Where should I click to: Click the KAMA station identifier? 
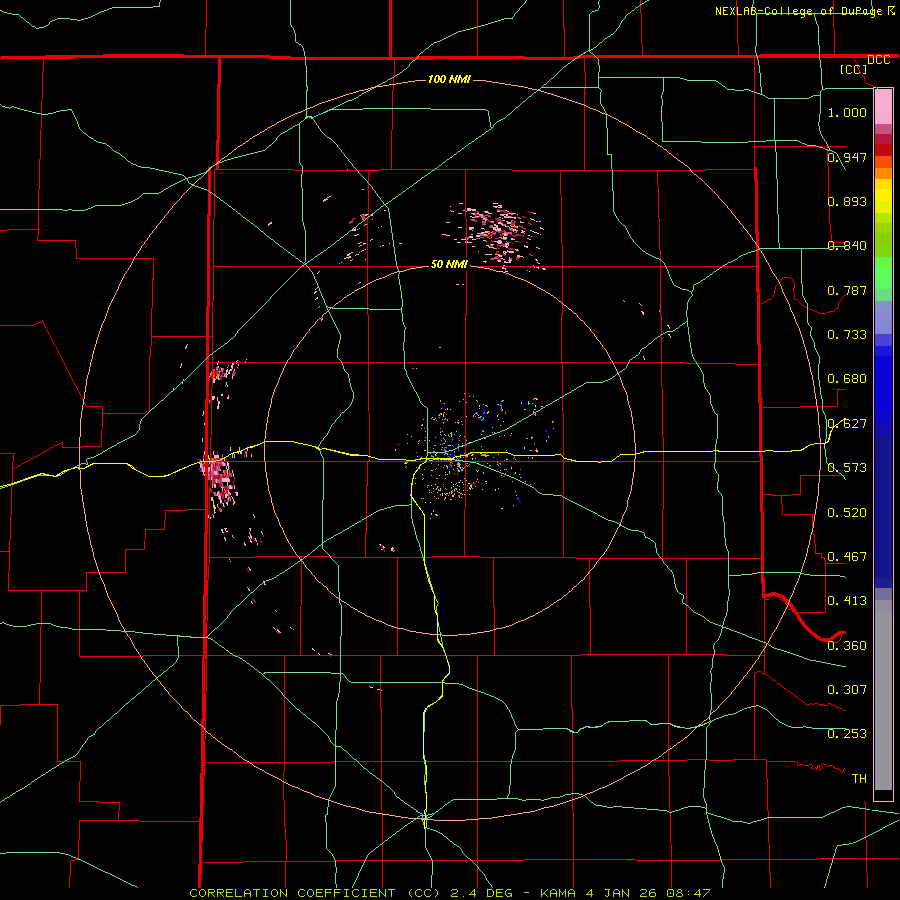[x=556, y=893]
